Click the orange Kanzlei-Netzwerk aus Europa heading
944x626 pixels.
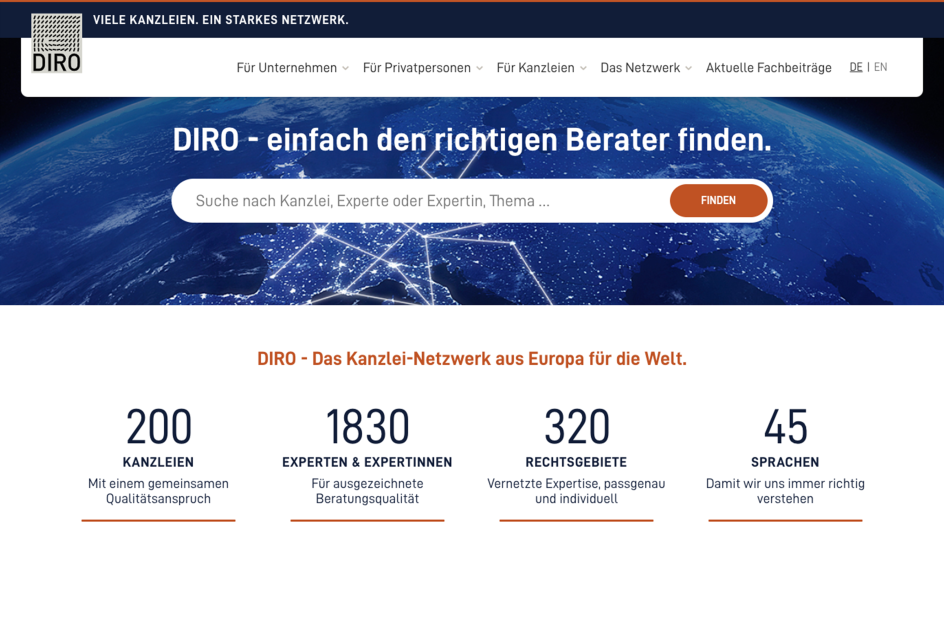pos(472,358)
